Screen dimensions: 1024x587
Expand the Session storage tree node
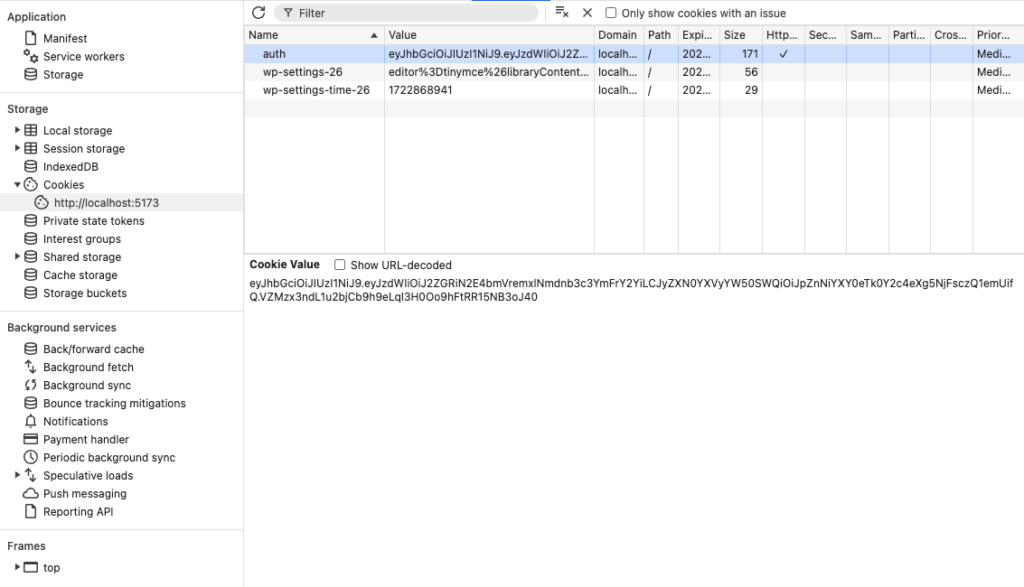[17, 149]
